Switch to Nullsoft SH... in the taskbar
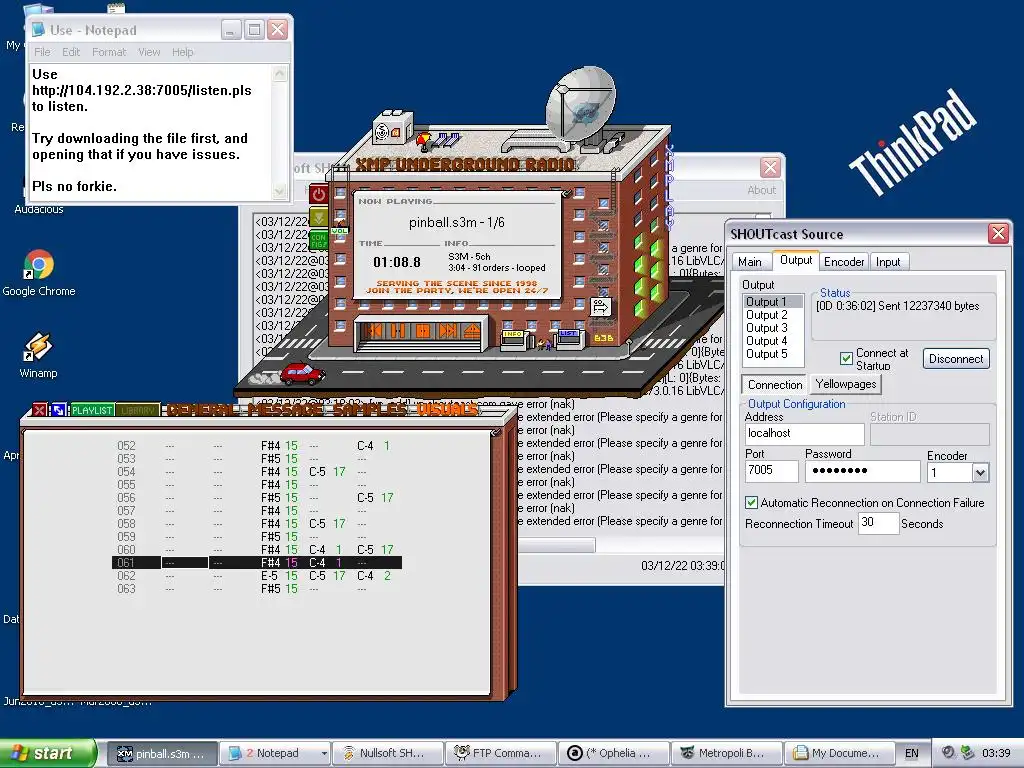 (388, 753)
